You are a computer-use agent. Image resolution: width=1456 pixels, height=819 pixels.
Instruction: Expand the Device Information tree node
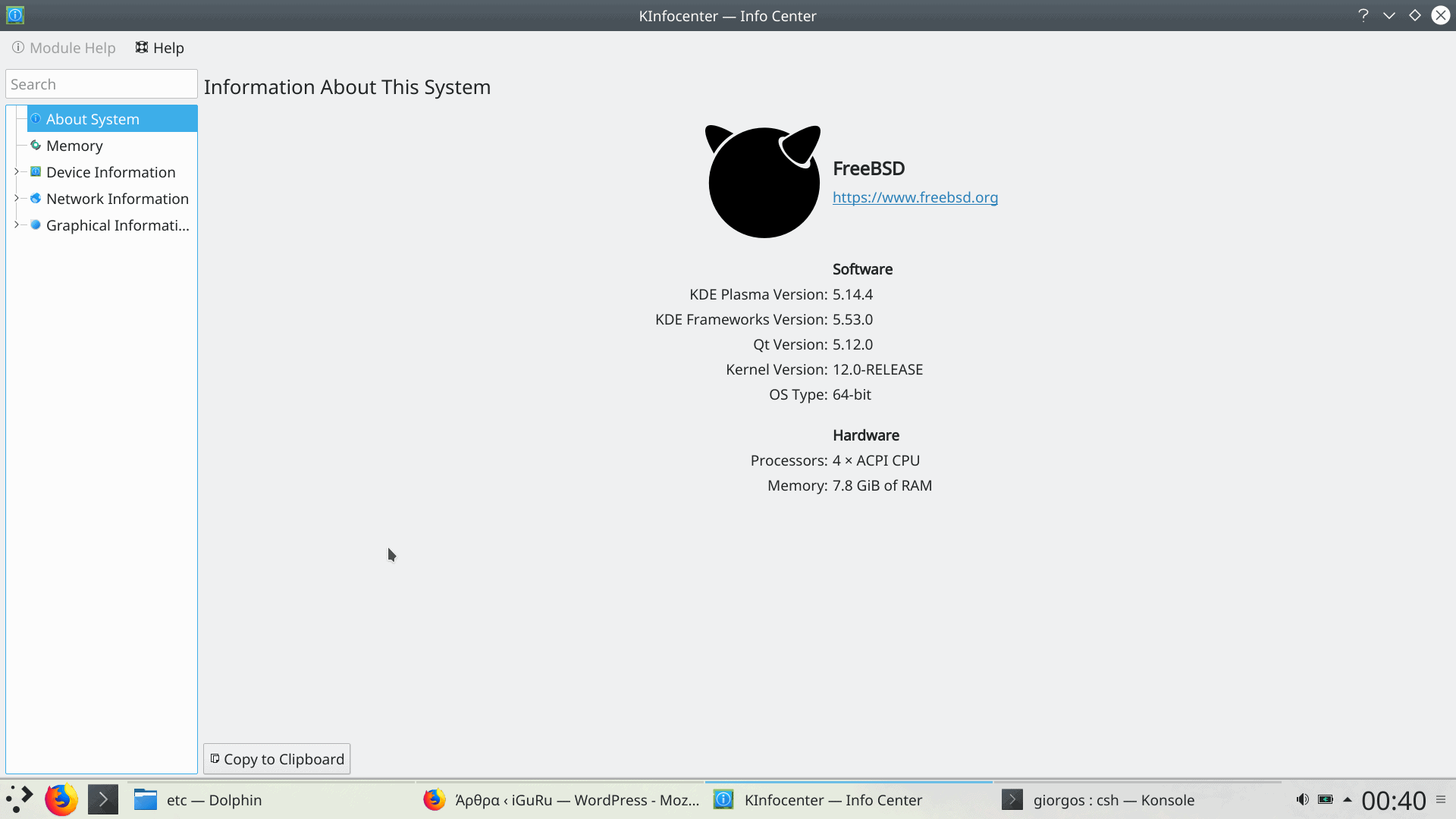point(16,172)
